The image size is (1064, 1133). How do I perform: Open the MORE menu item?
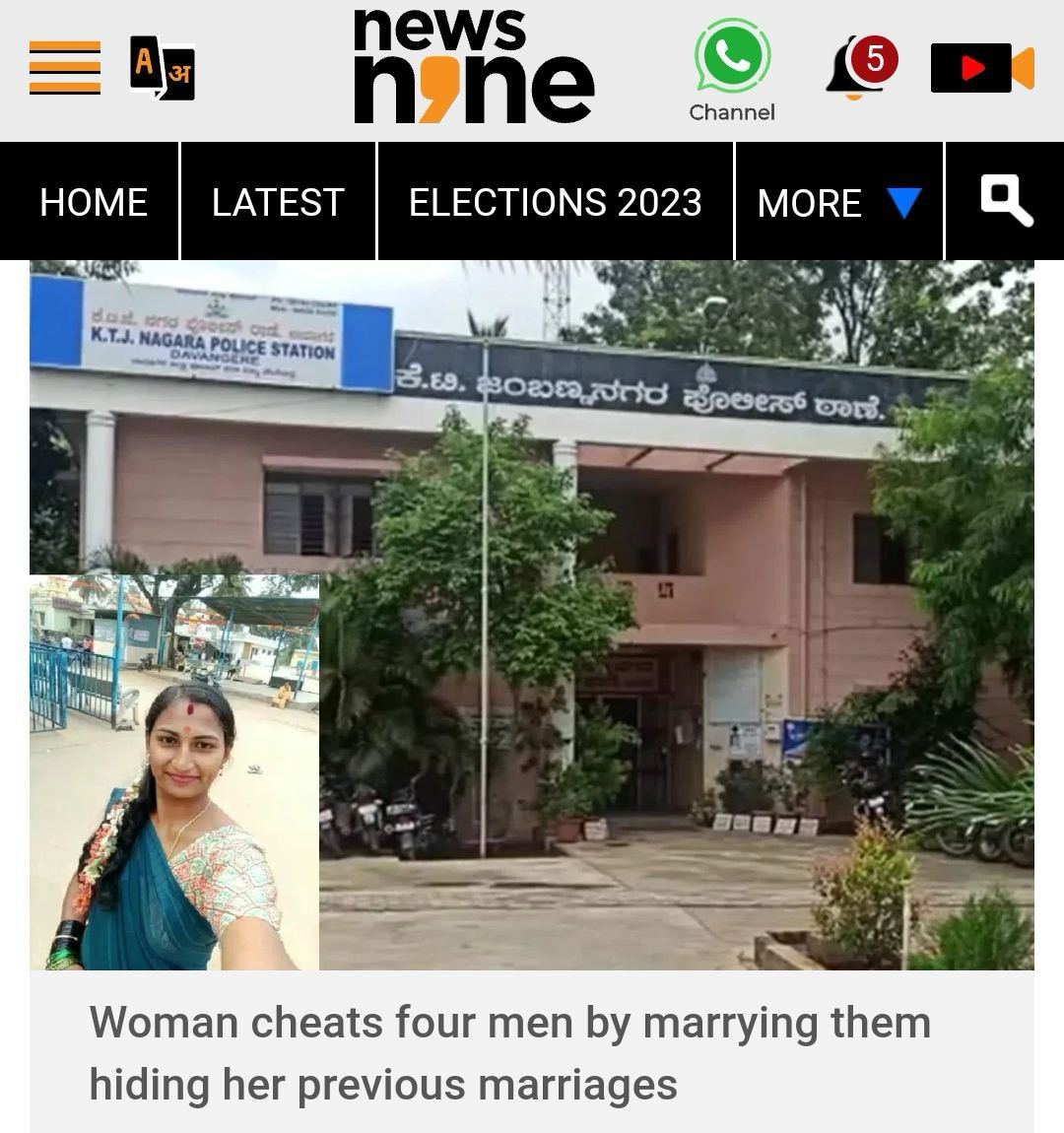[839, 202]
